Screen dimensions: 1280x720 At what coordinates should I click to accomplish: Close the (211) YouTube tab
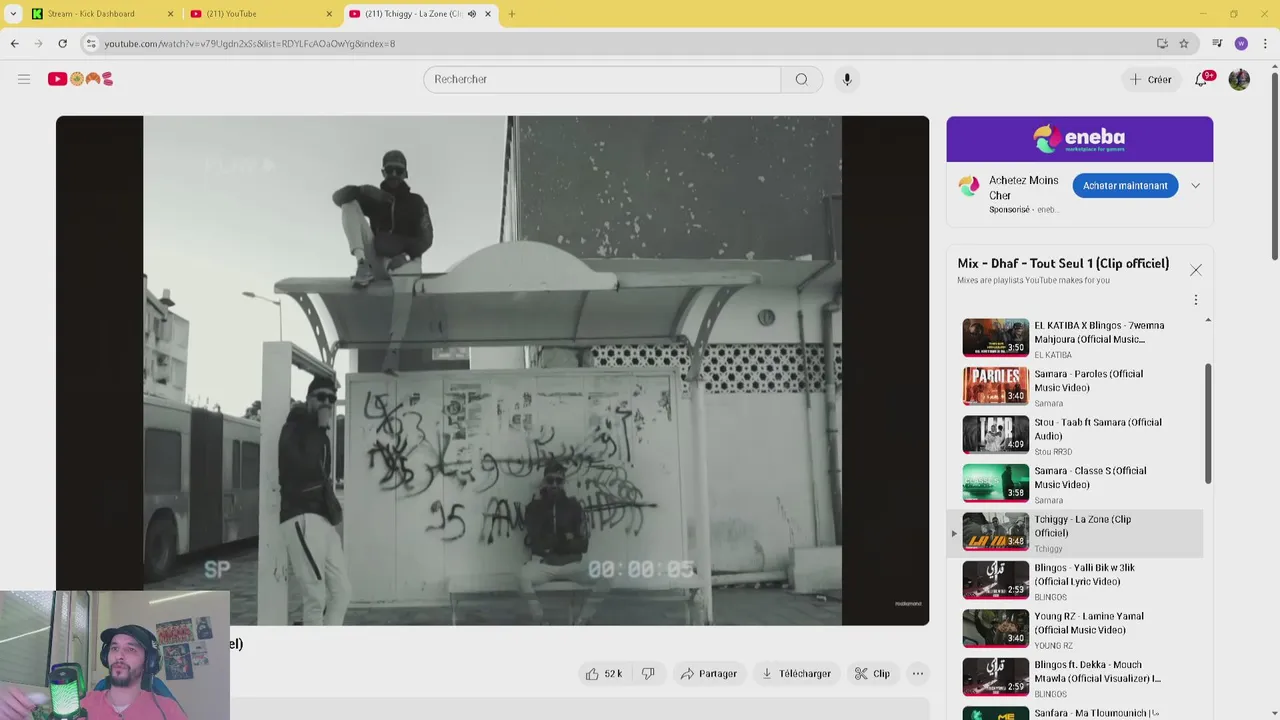[329, 14]
